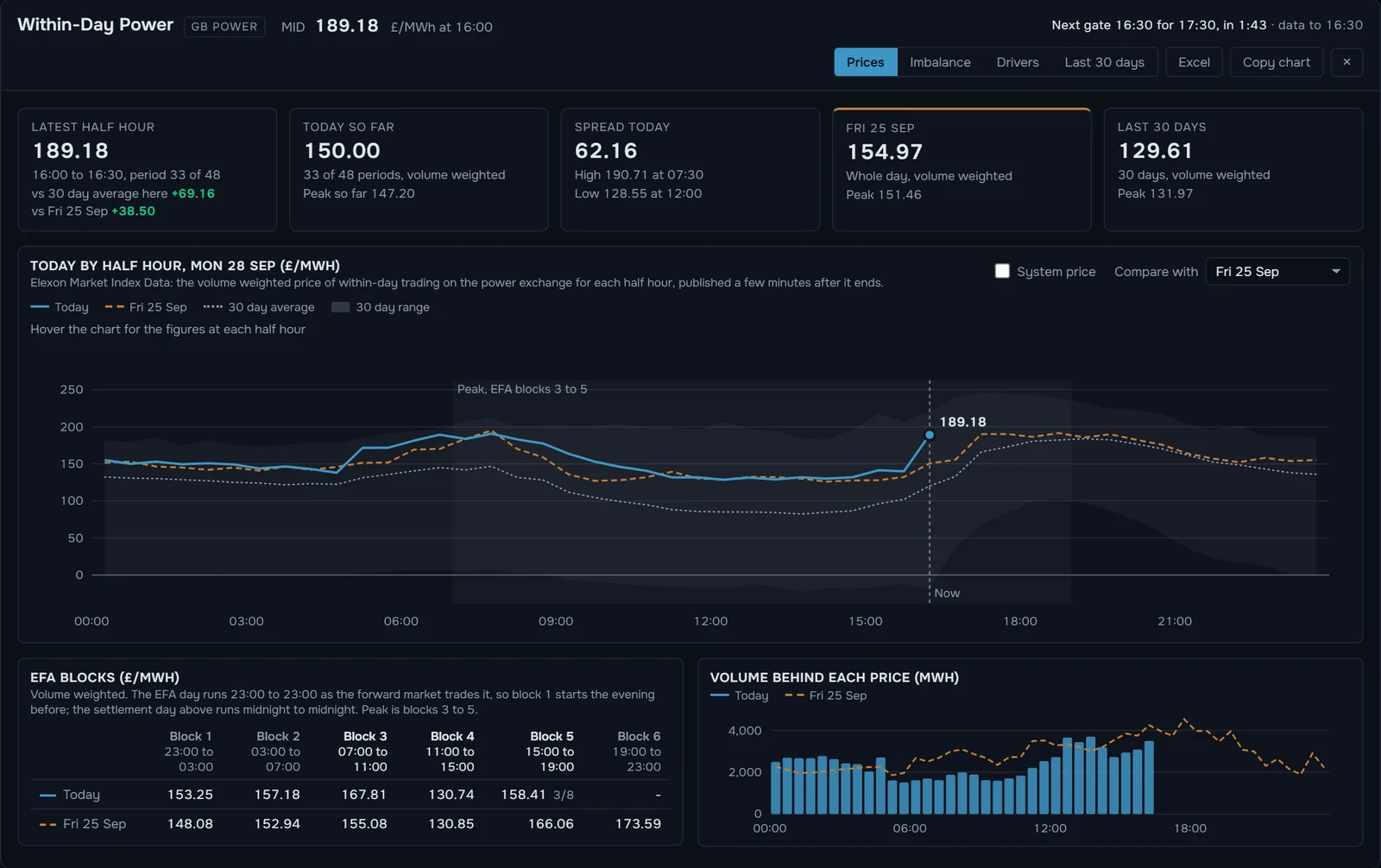This screenshot has height=868, width=1381.
Task: Click Fri 25 Sep Block 2 value 152.94
Action: coord(277,824)
